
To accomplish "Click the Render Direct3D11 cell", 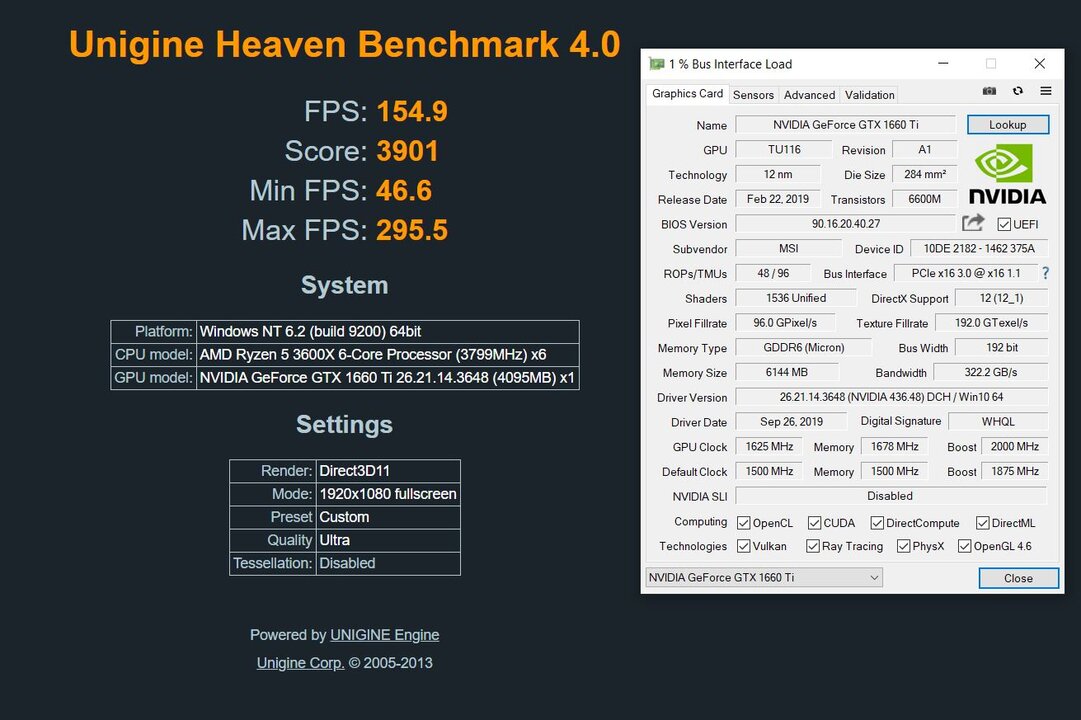I will 388,471.
